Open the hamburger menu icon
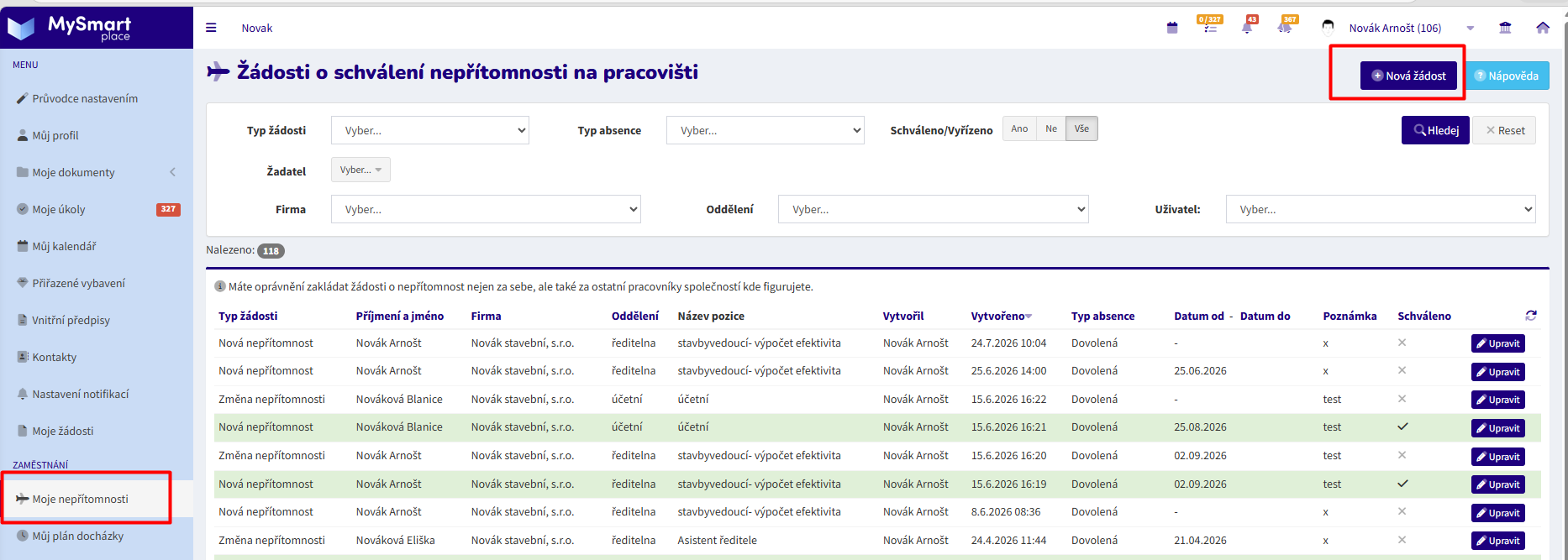The image size is (1568, 560). coord(211,28)
